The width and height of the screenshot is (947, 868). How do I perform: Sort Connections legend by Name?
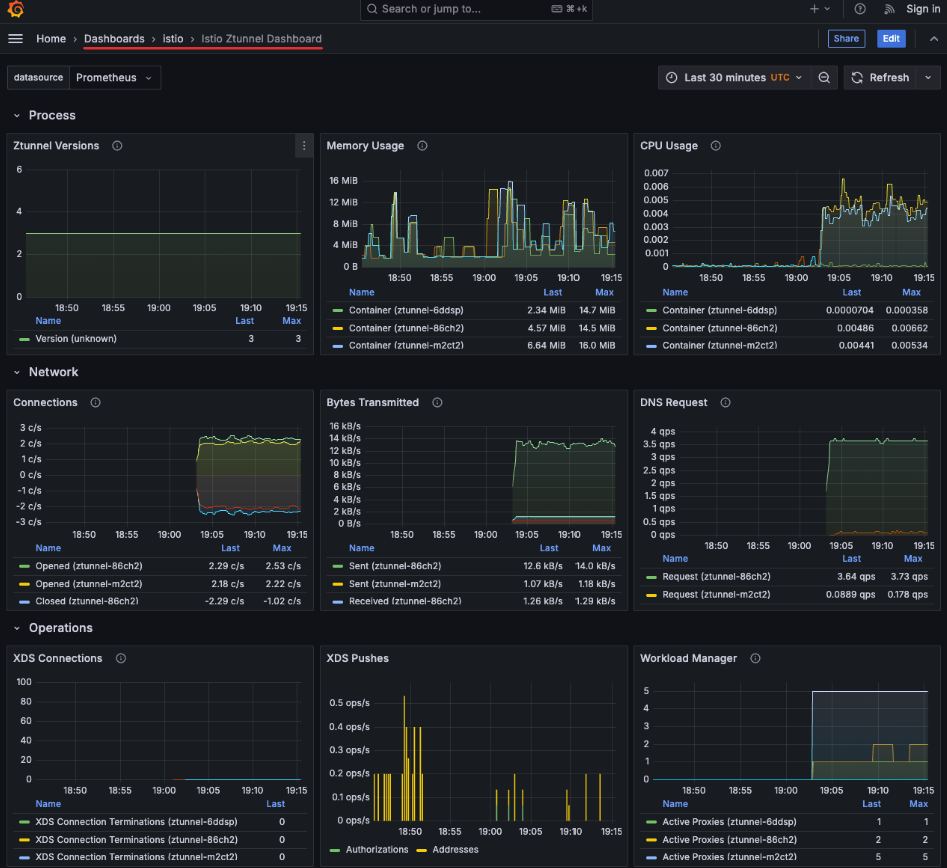48,548
